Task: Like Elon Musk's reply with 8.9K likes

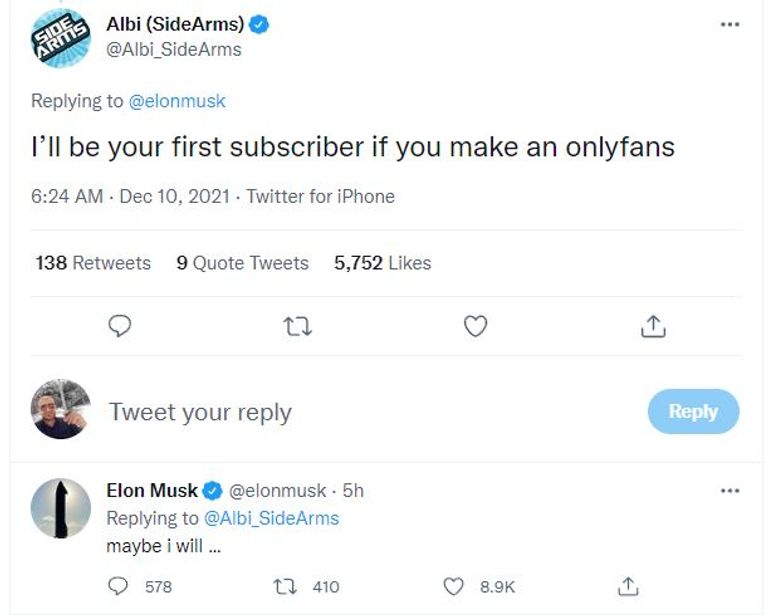Action: click(x=453, y=587)
